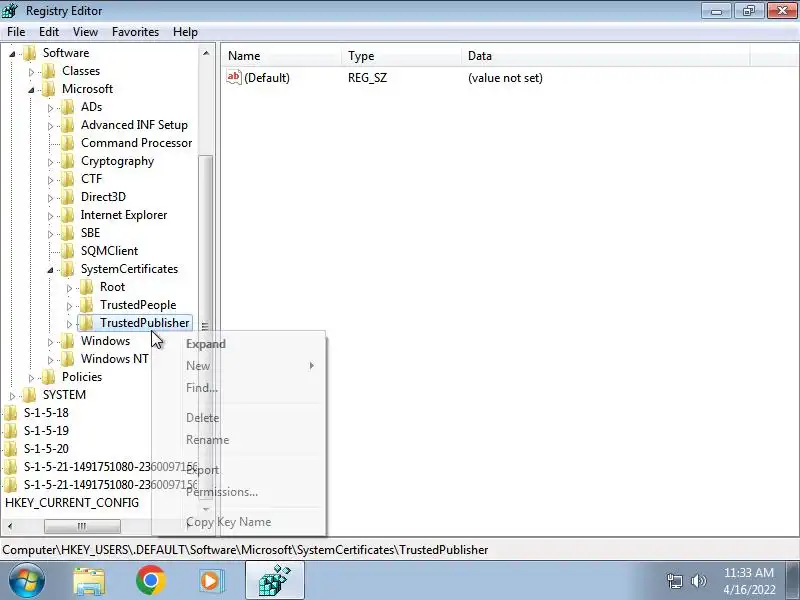Launch Google Chrome from the taskbar
800x600 pixels.
pyautogui.click(x=151, y=581)
